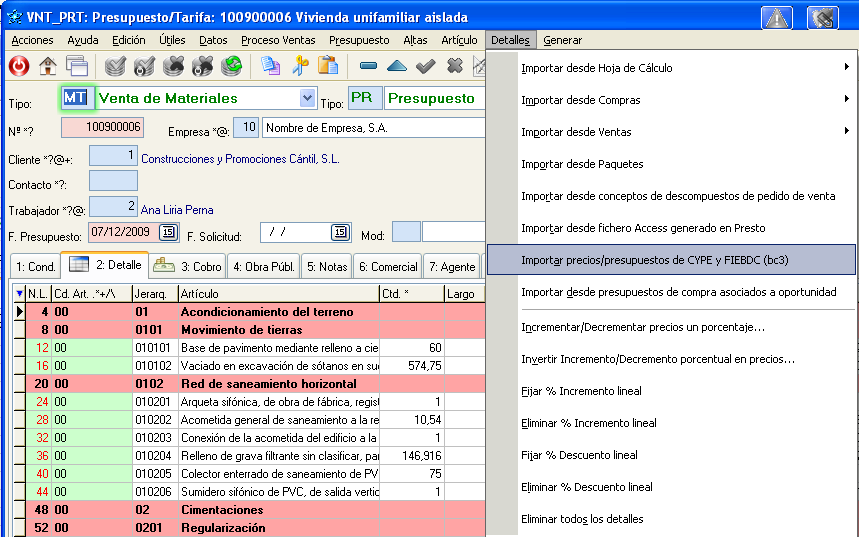The width and height of the screenshot is (859, 537).
Task: Switch to the 7: Agente tab
Action: [452, 266]
